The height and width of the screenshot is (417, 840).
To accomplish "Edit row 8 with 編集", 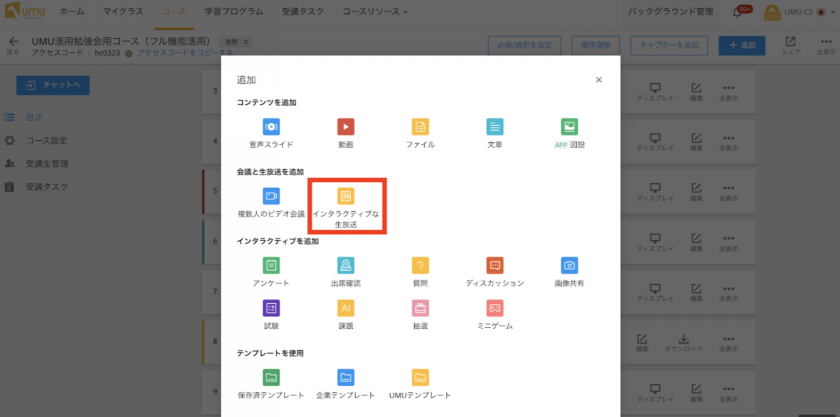I will coord(642,342).
